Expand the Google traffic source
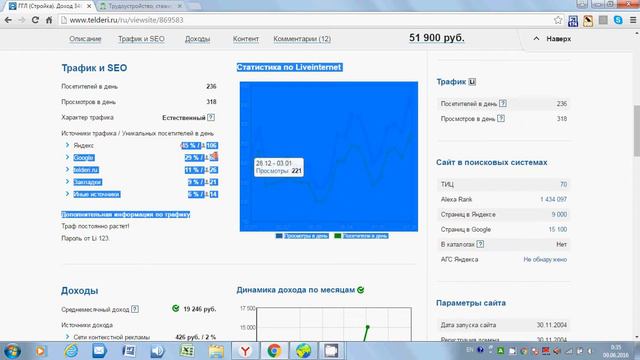 coord(68,158)
